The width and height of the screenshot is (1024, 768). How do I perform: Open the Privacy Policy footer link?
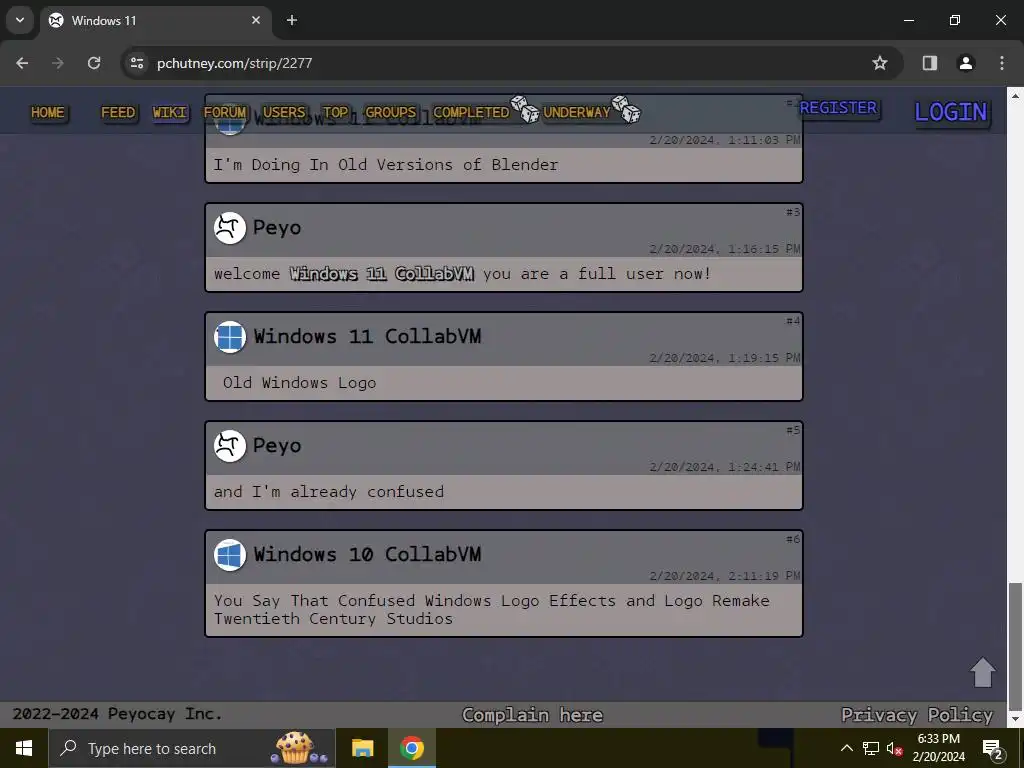(917, 715)
